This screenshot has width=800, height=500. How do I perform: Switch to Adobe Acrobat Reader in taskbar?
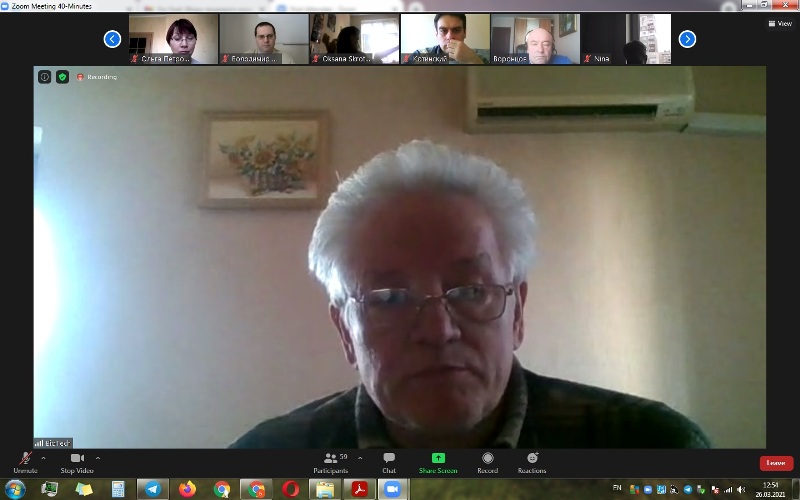359,490
